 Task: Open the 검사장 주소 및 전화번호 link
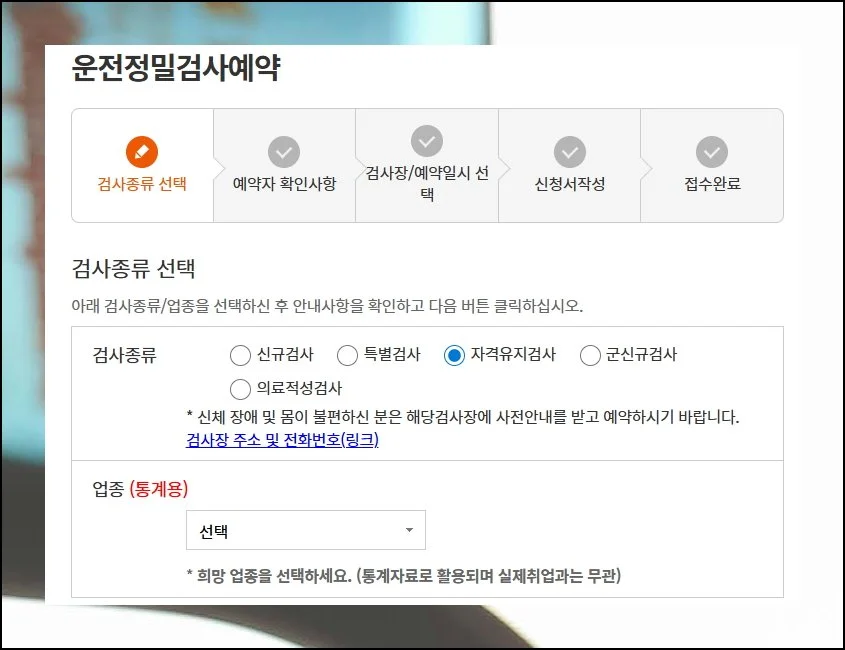(282, 440)
